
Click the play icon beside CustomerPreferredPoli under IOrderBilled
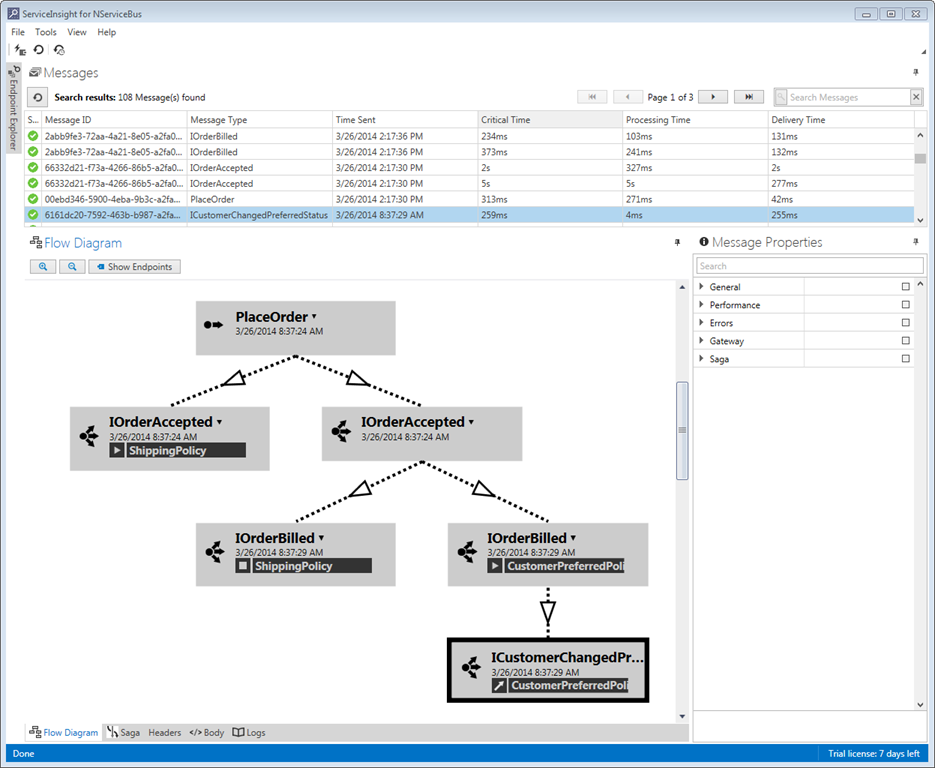(x=494, y=566)
